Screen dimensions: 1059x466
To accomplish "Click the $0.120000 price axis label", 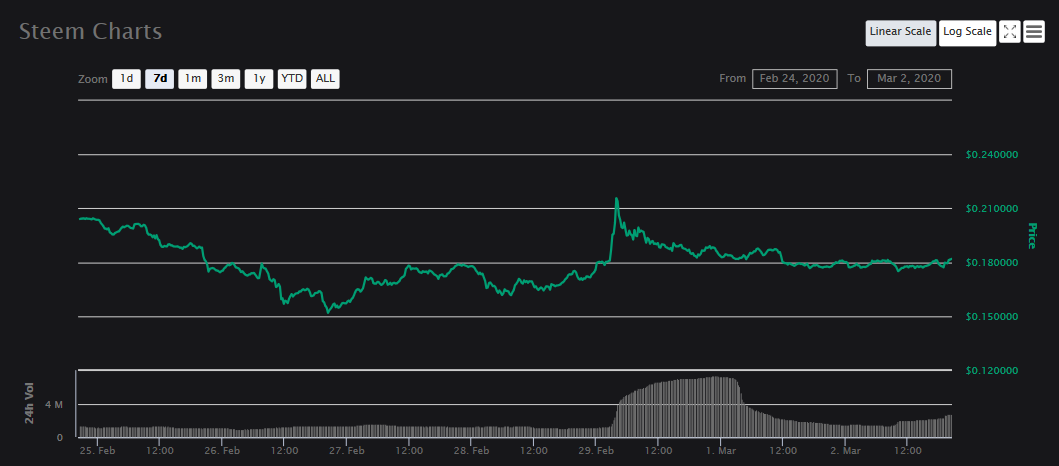I will click(x=991, y=371).
